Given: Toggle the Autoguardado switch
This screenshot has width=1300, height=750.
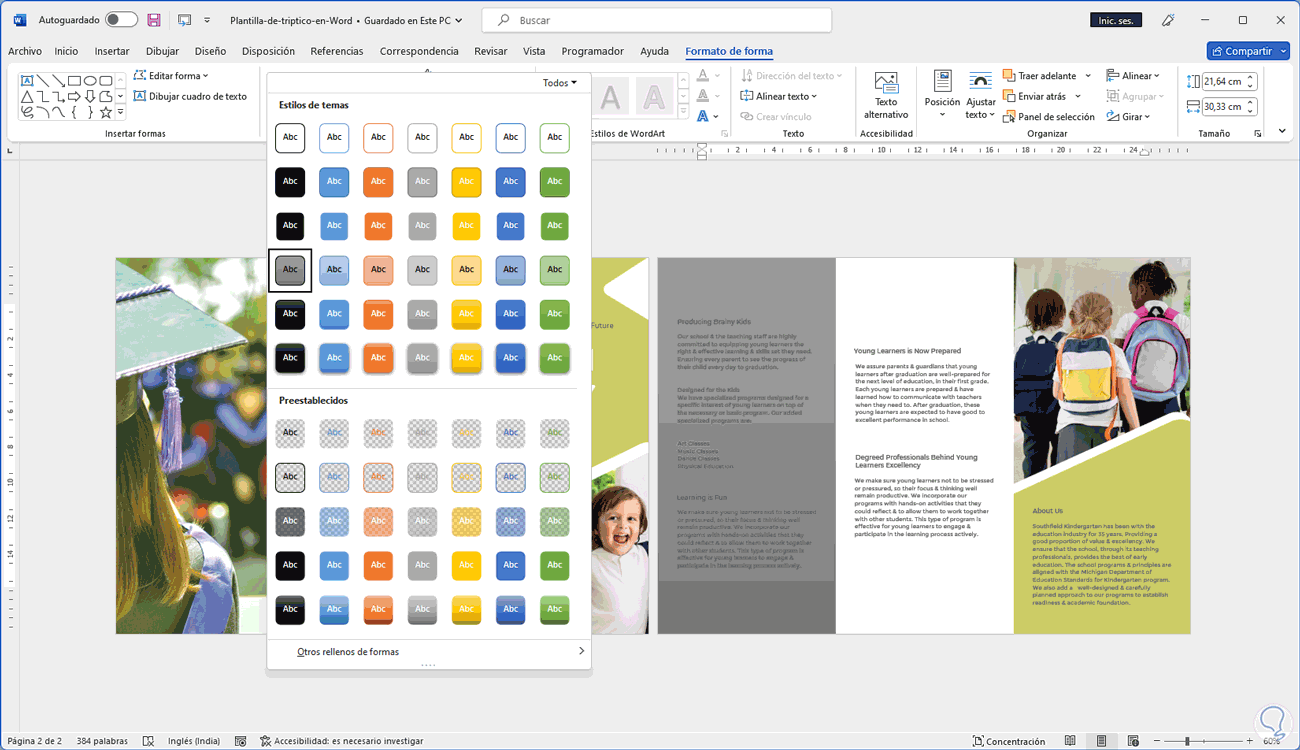Looking at the screenshot, I should [x=121, y=20].
